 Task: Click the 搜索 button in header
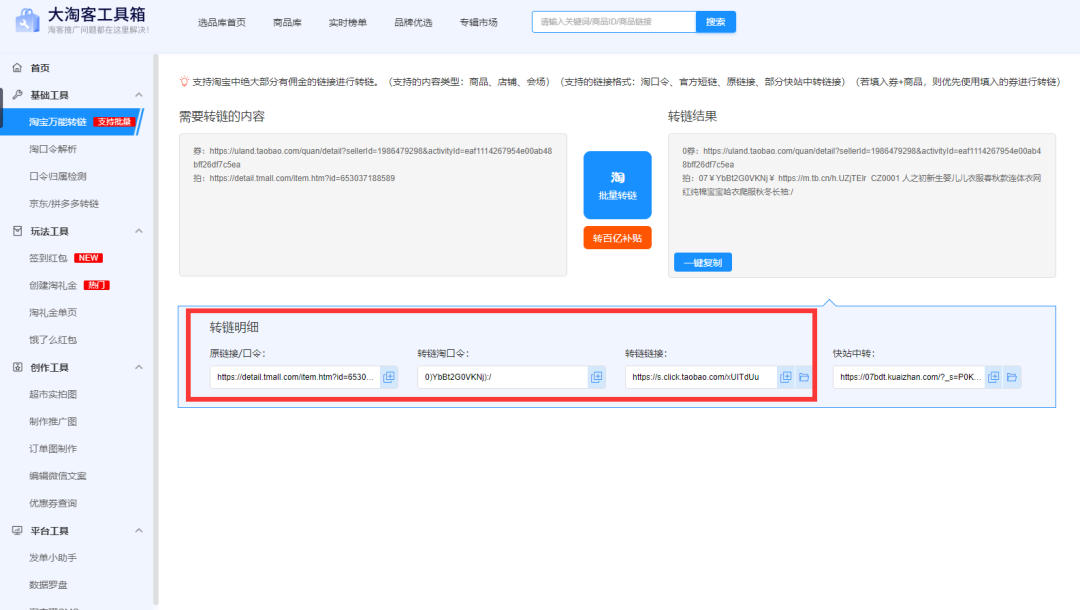[x=716, y=22]
